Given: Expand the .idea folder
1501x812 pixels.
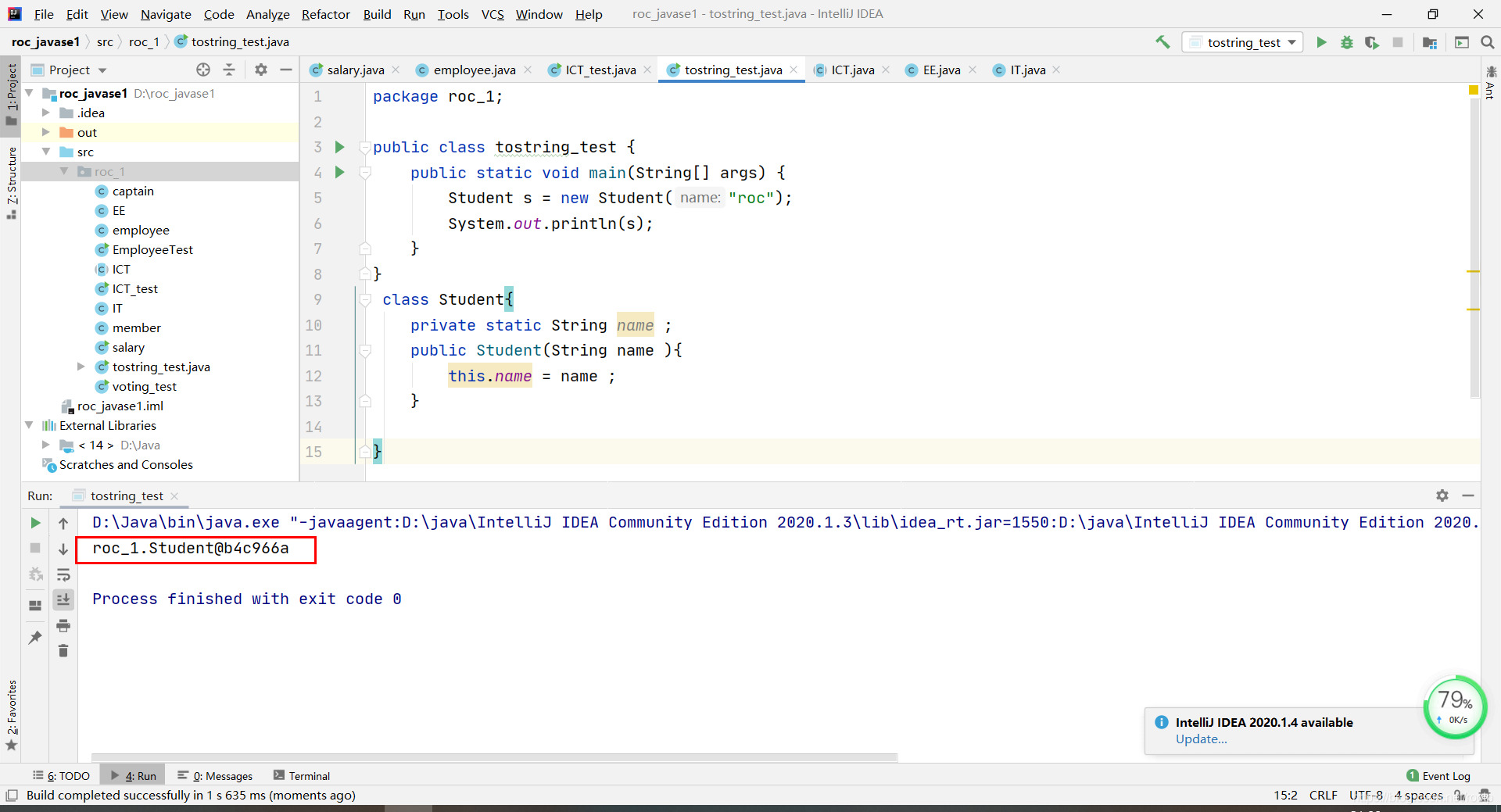Looking at the screenshot, I should pos(46,113).
